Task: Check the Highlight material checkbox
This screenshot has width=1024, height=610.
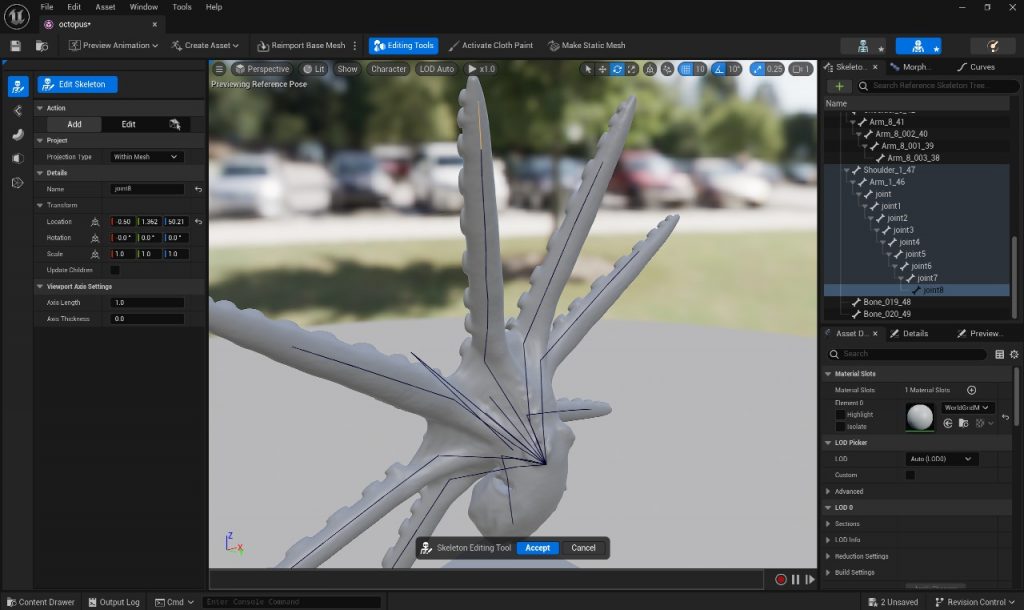Action: click(840, 414)
